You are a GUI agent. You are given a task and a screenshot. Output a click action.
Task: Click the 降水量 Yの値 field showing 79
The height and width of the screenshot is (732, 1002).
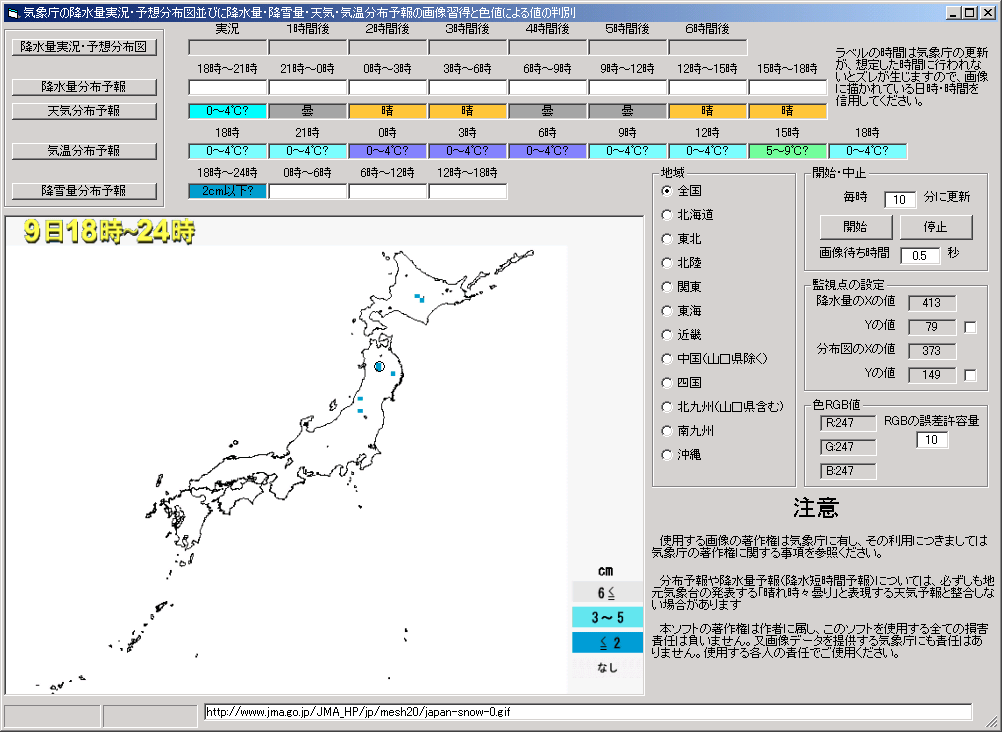[932, 327]
